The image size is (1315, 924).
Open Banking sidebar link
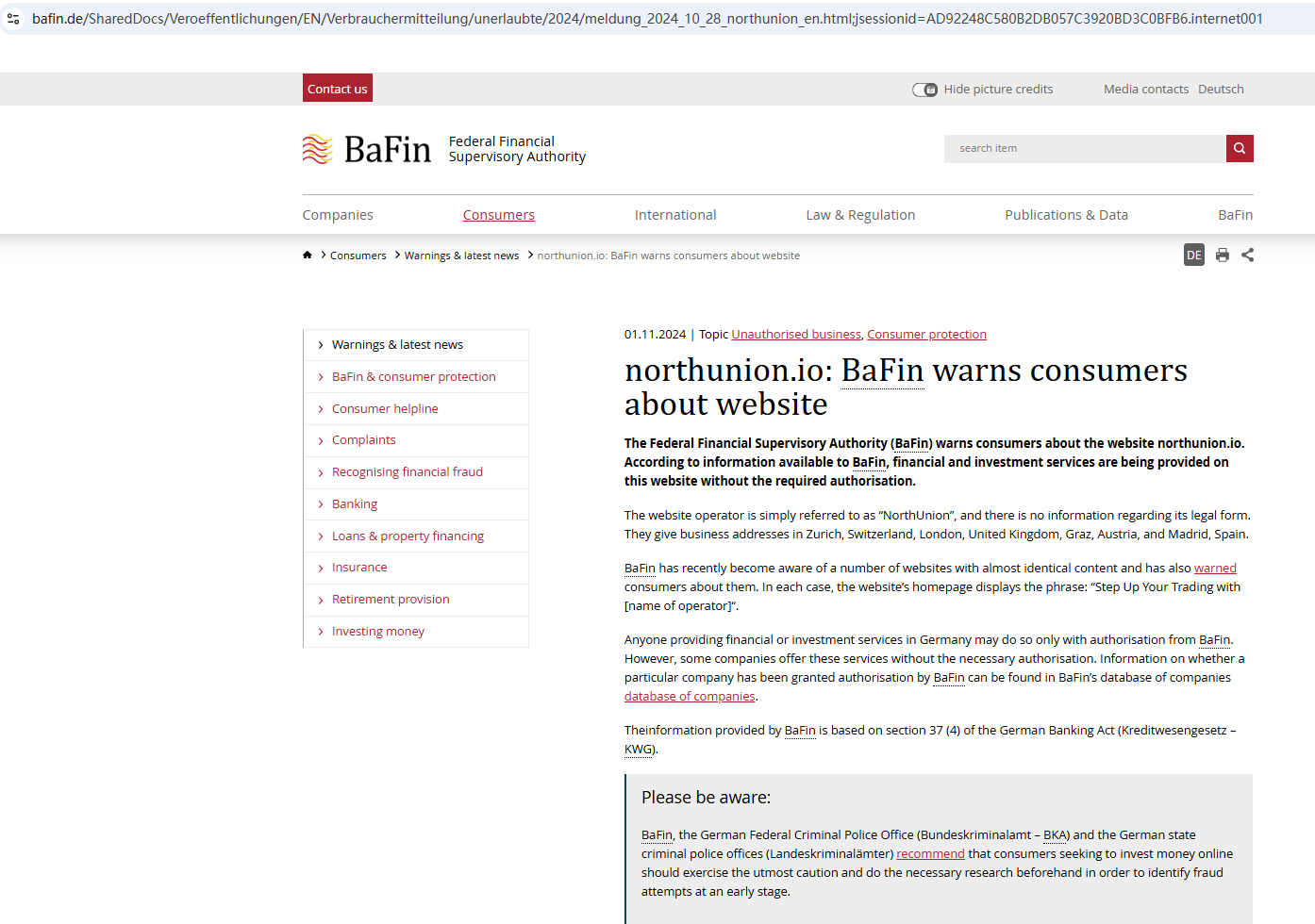tap(355, 504)
